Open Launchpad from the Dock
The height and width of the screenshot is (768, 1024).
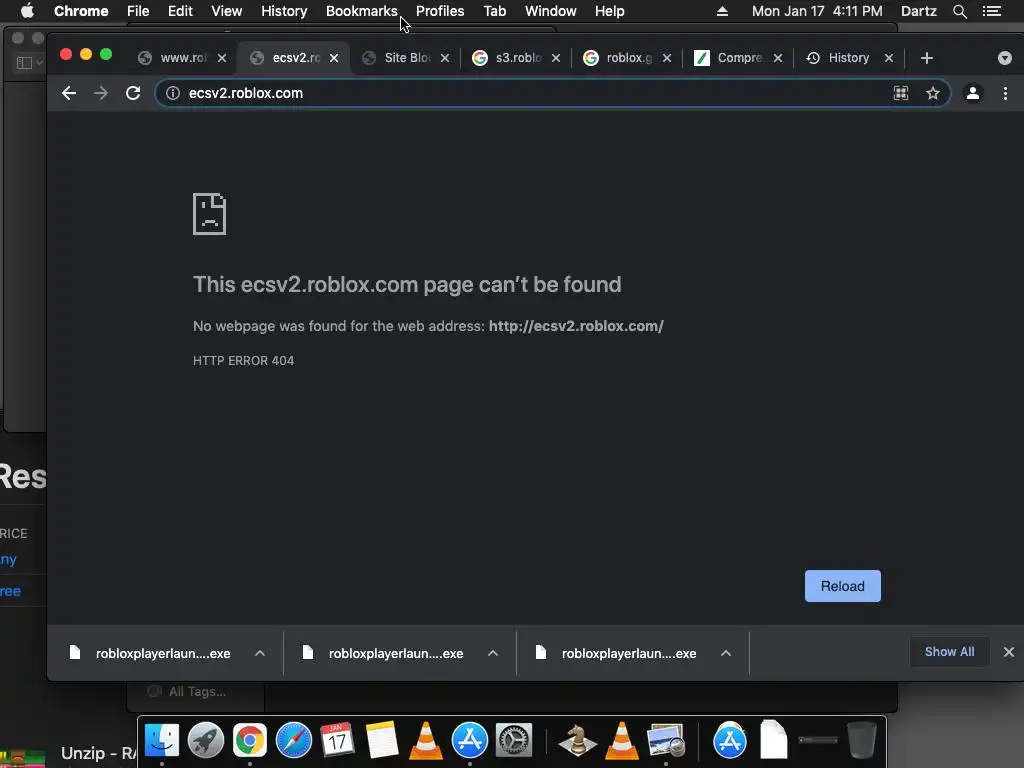[206, 741]
